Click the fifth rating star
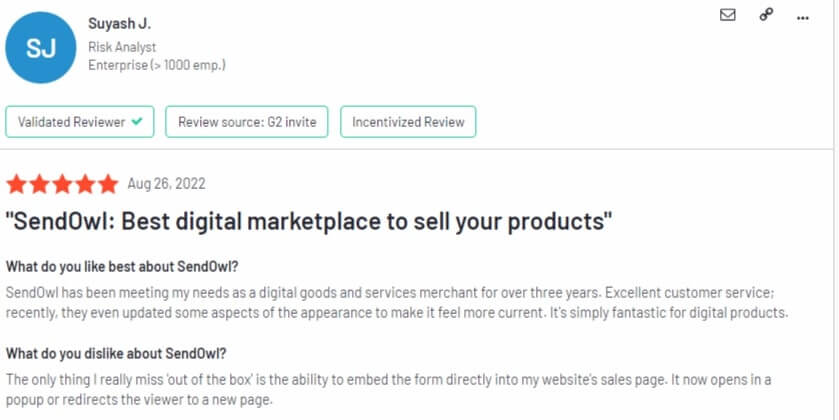Screen dimensions: 839x420 (108, 184)
